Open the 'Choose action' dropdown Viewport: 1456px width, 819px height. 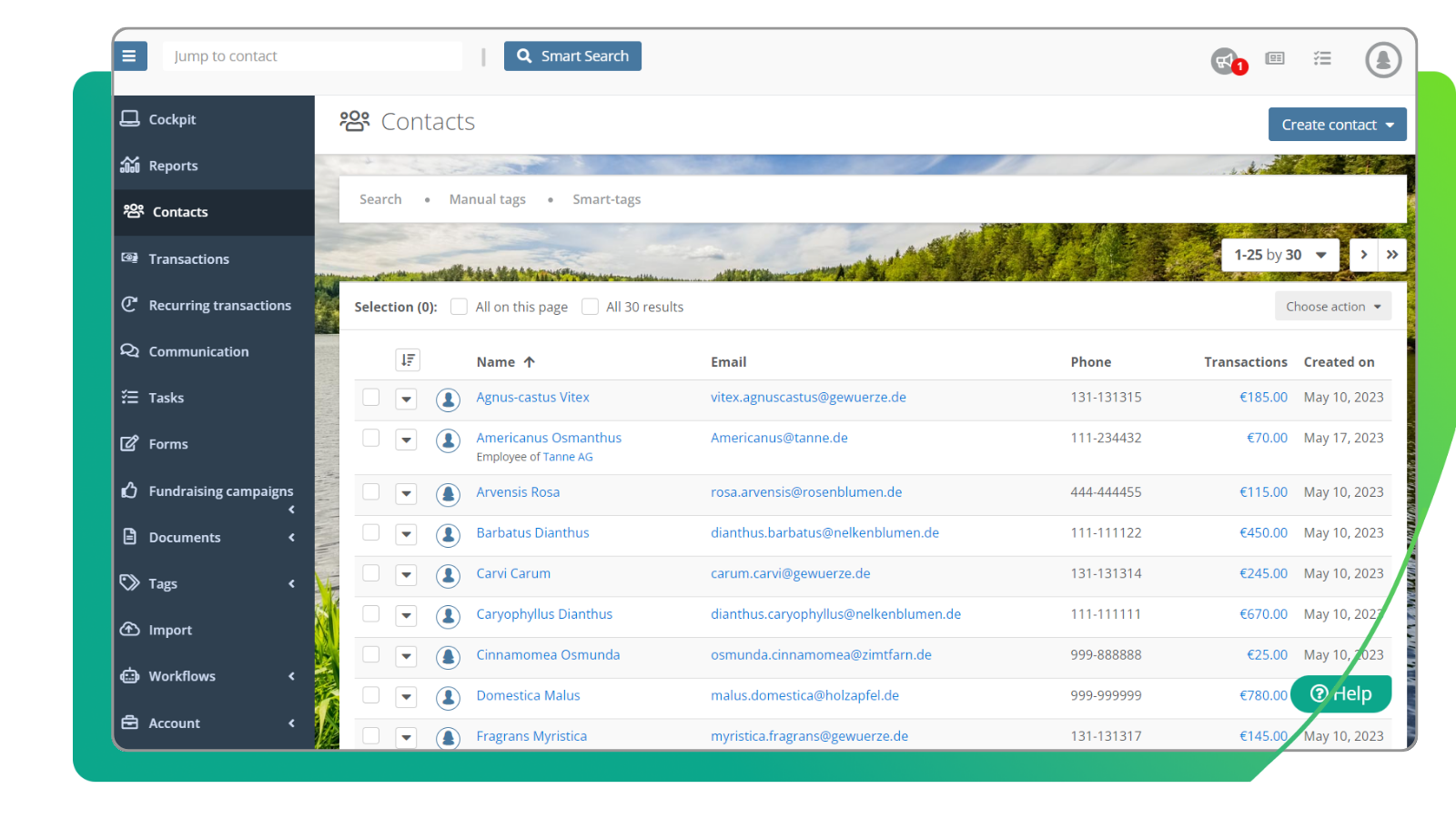click(x=1332, y=306)
